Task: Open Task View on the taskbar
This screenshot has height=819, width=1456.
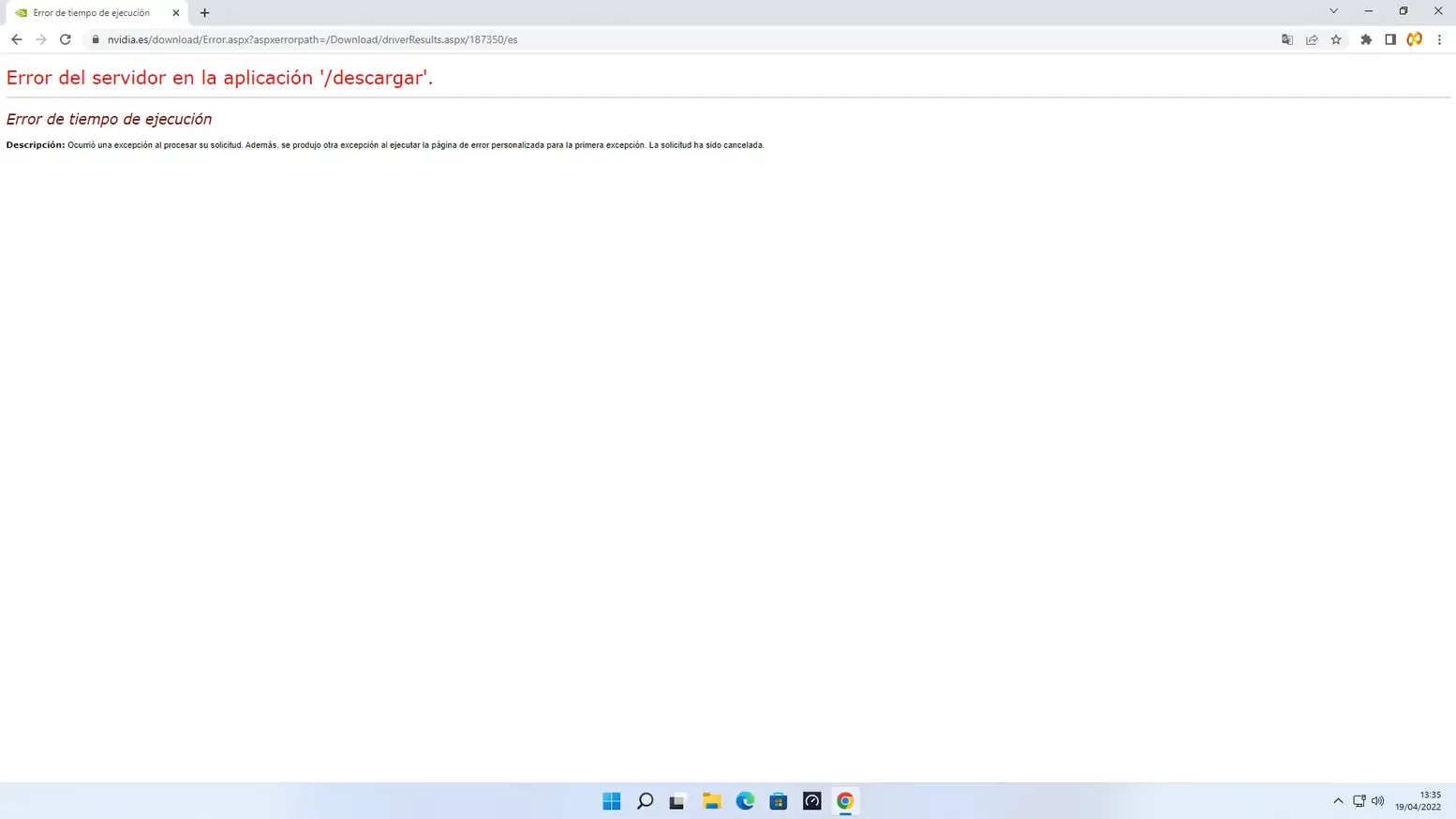Action: [677, 801]
